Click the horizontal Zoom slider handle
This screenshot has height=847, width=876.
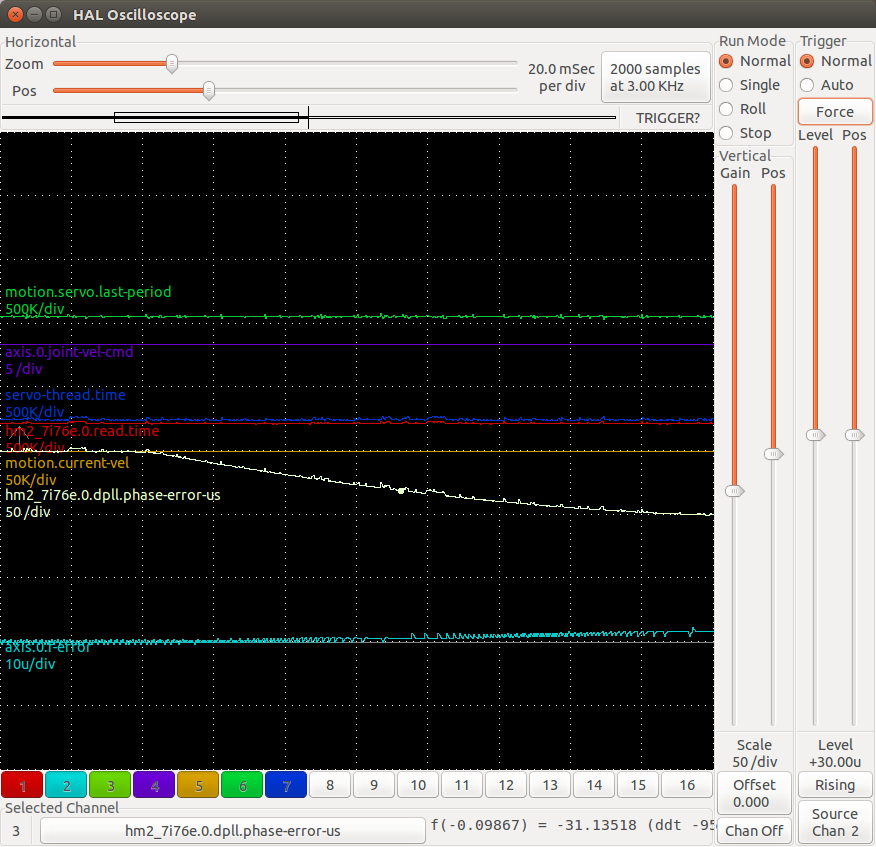tap(172, 64)
